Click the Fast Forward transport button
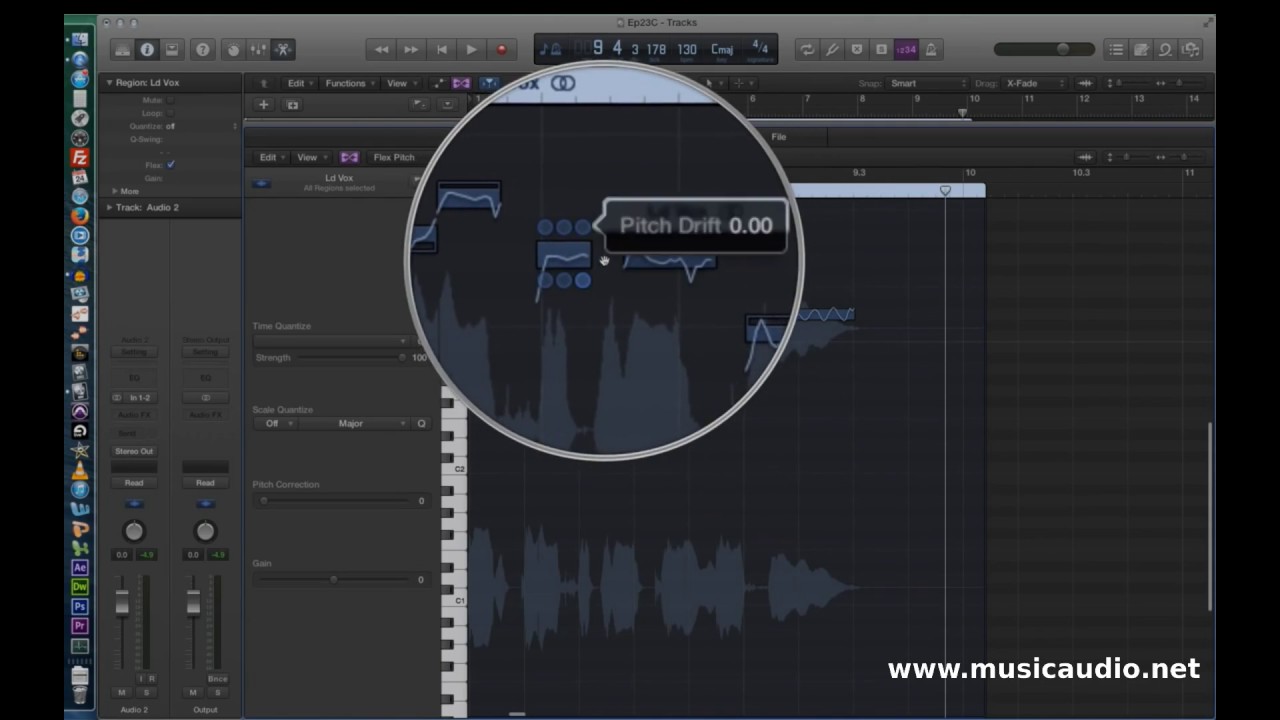Viewport: 1280px width, 720px height. coord(411,49)
